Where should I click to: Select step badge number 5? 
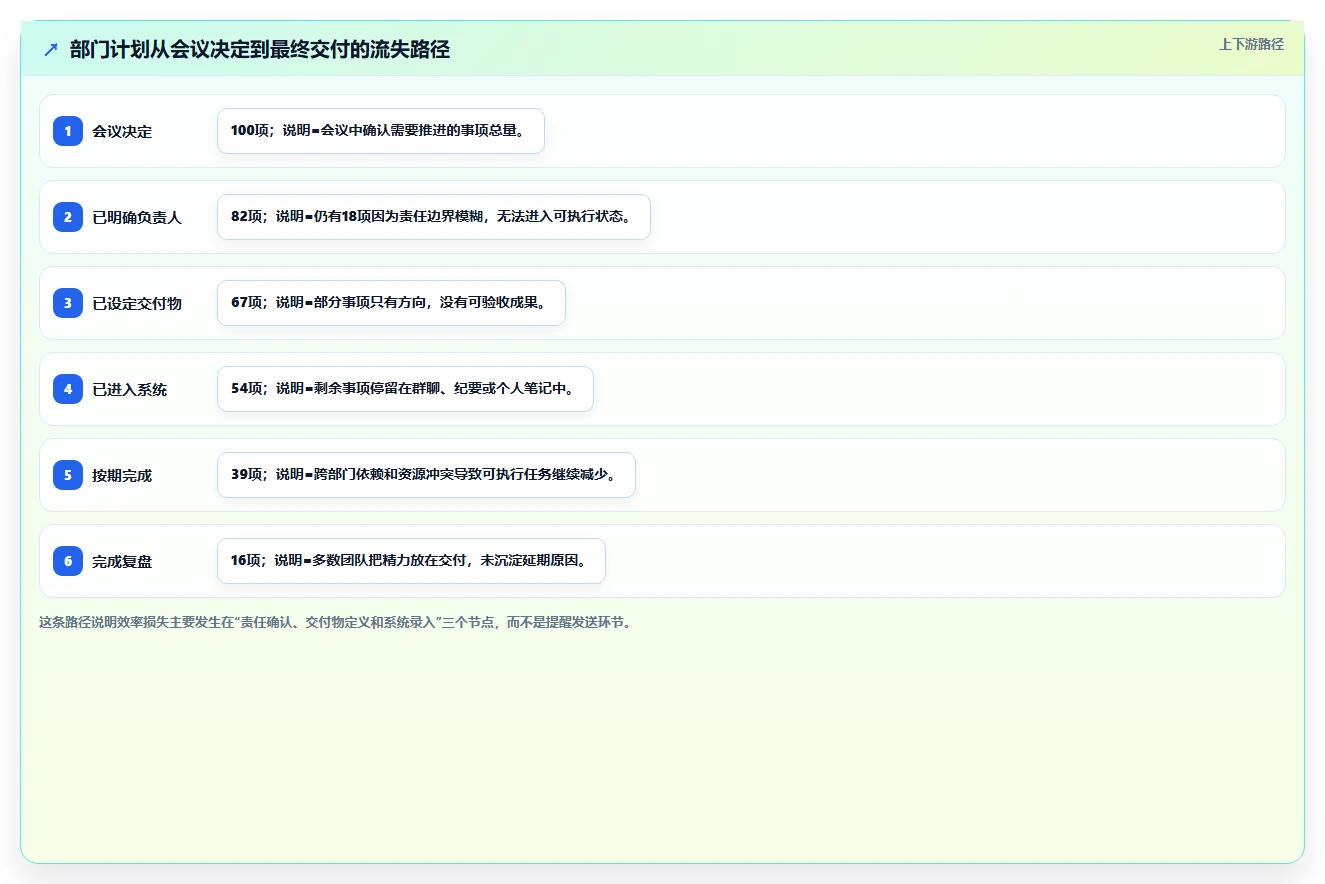pyautogui.click(x=68, y=475)
